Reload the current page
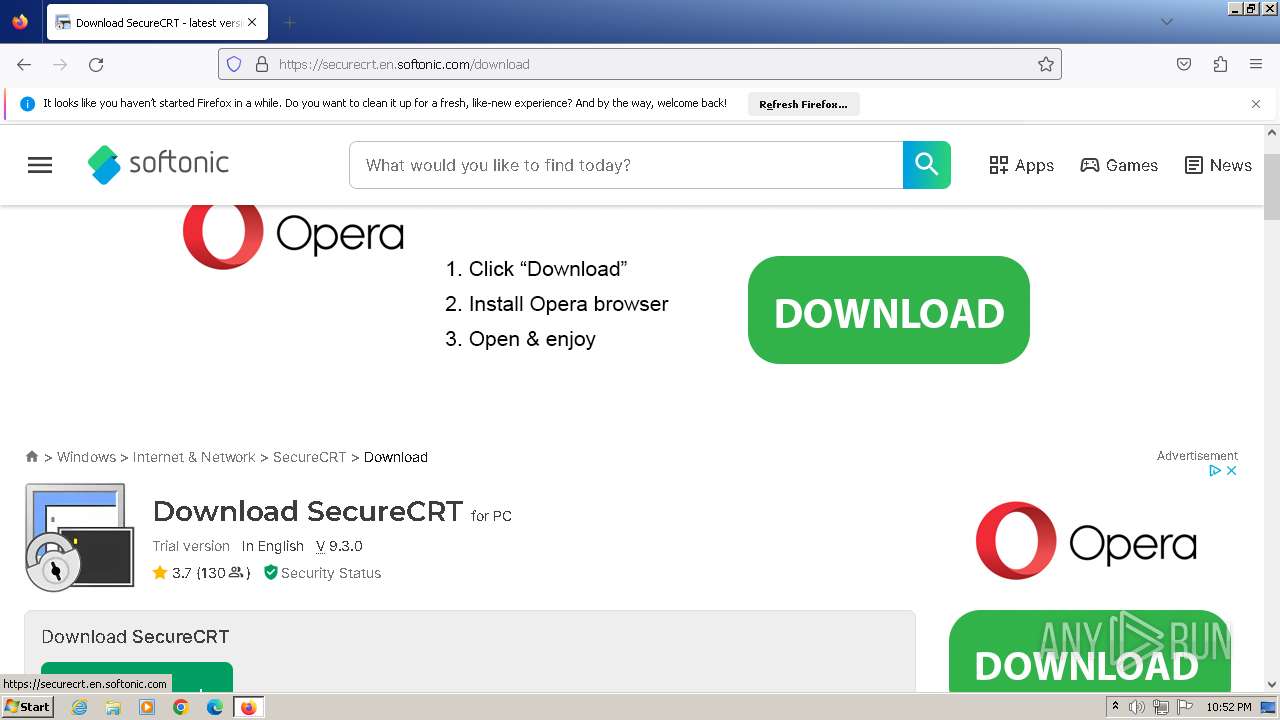 96,64
